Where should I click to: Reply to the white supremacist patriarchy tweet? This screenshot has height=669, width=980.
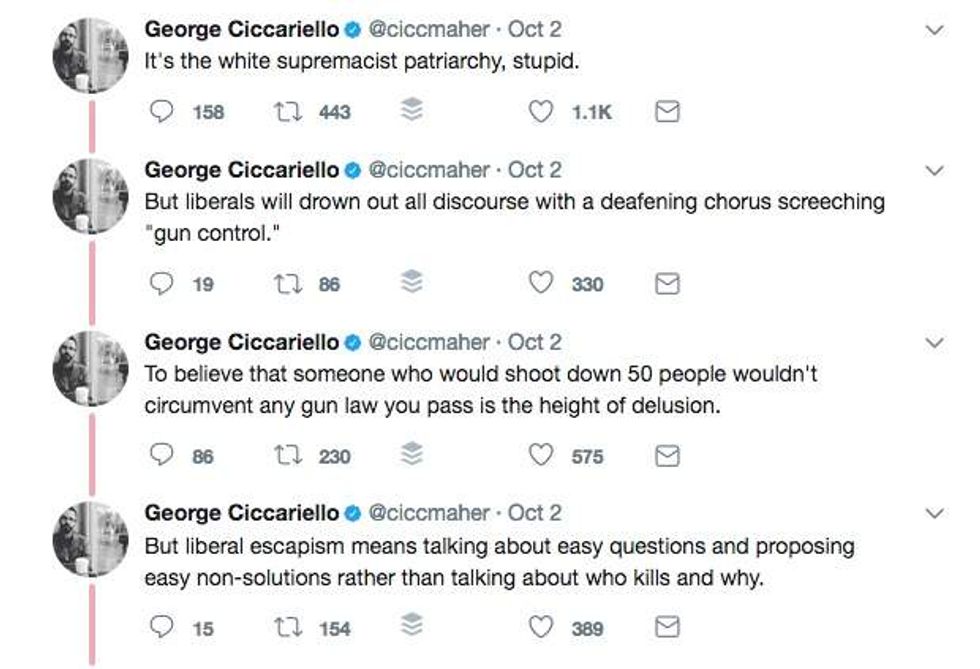click(x=161, y=112)
